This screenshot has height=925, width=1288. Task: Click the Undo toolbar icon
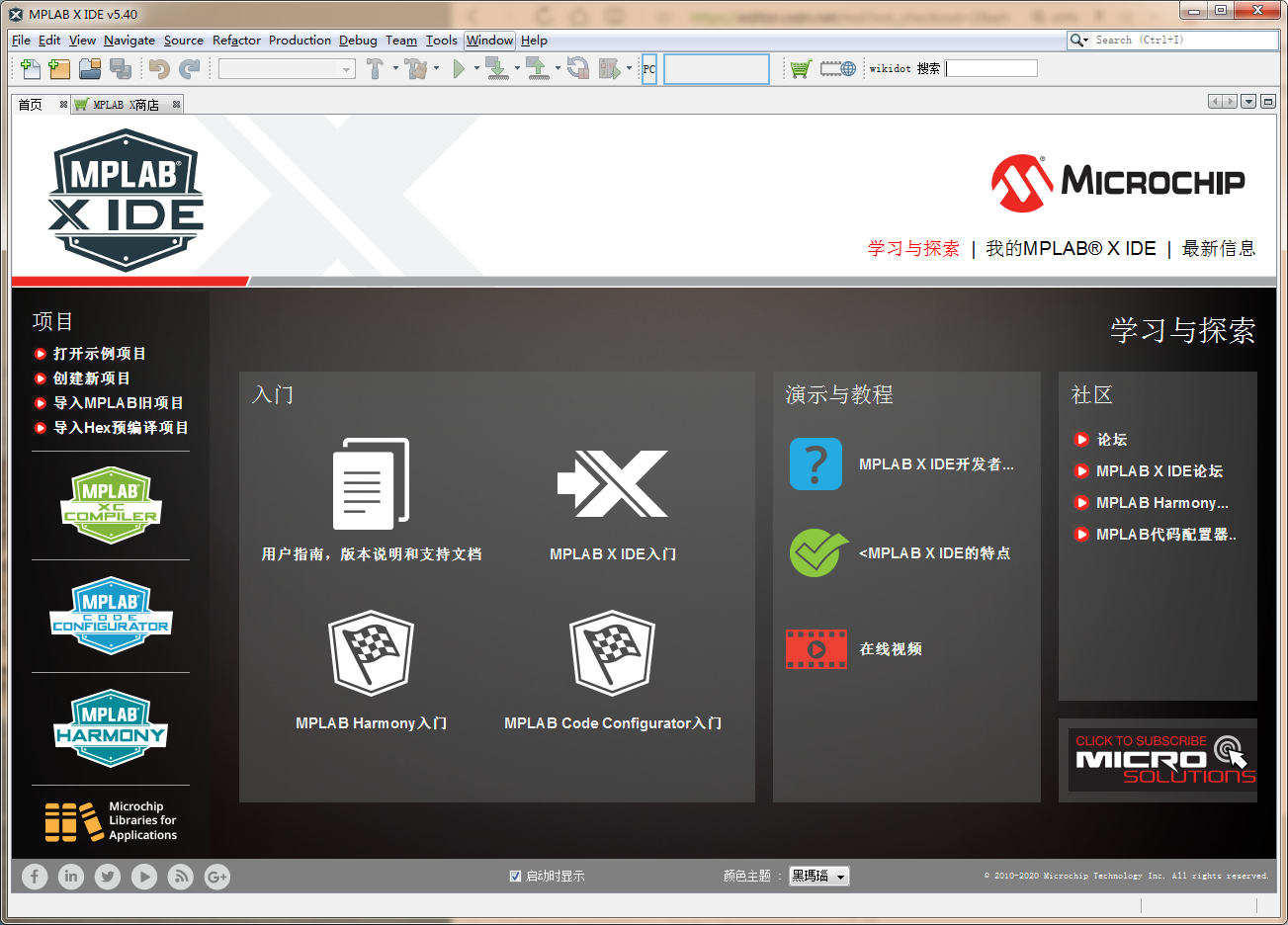[x=156, y=69]
